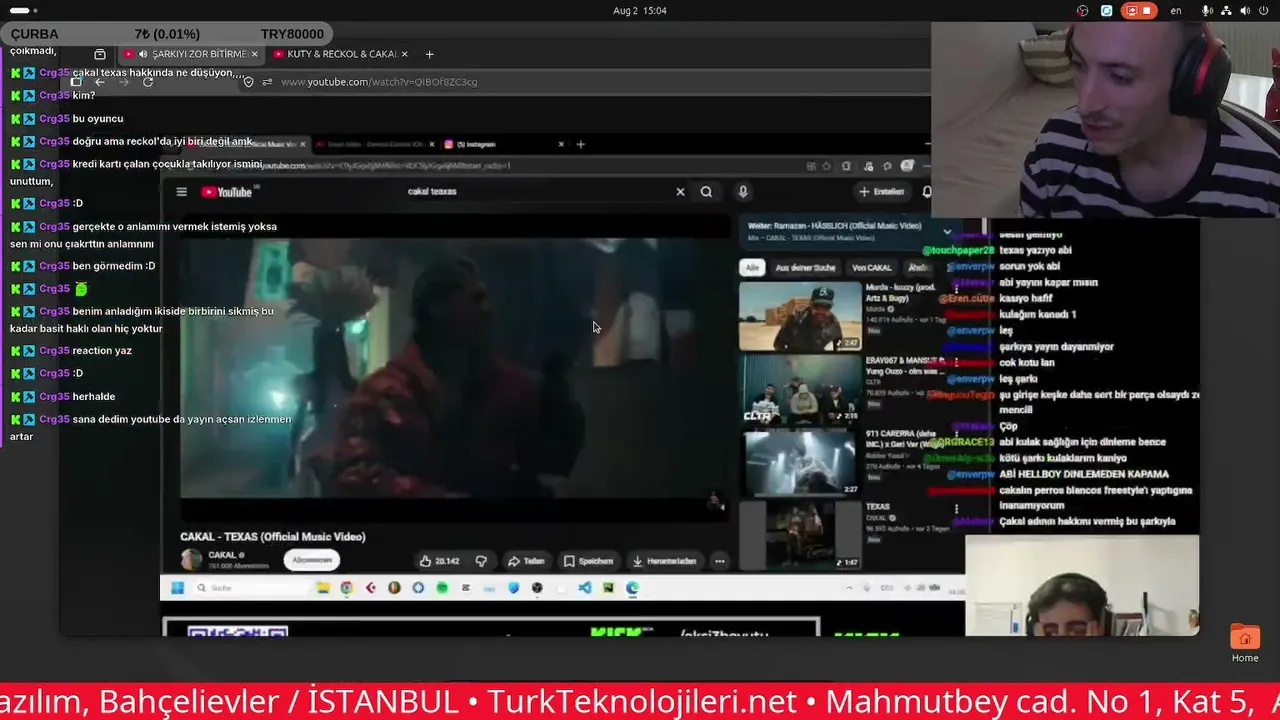Run the YouTube search with the magnifier button
Screen dimensions: 1280x720
[706, 192]
